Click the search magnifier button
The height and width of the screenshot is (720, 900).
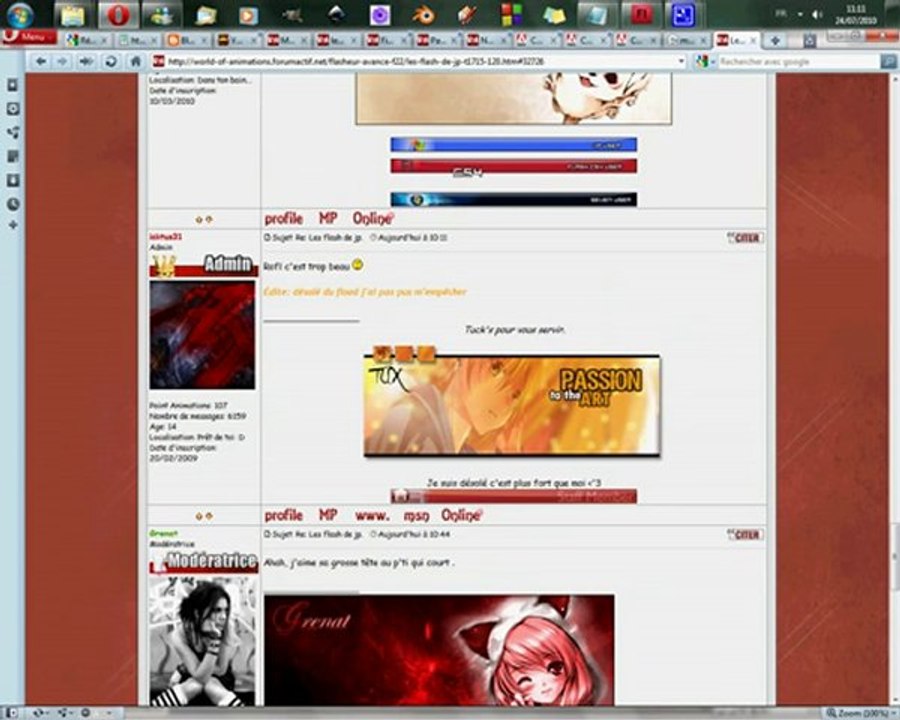pos(888,61)
